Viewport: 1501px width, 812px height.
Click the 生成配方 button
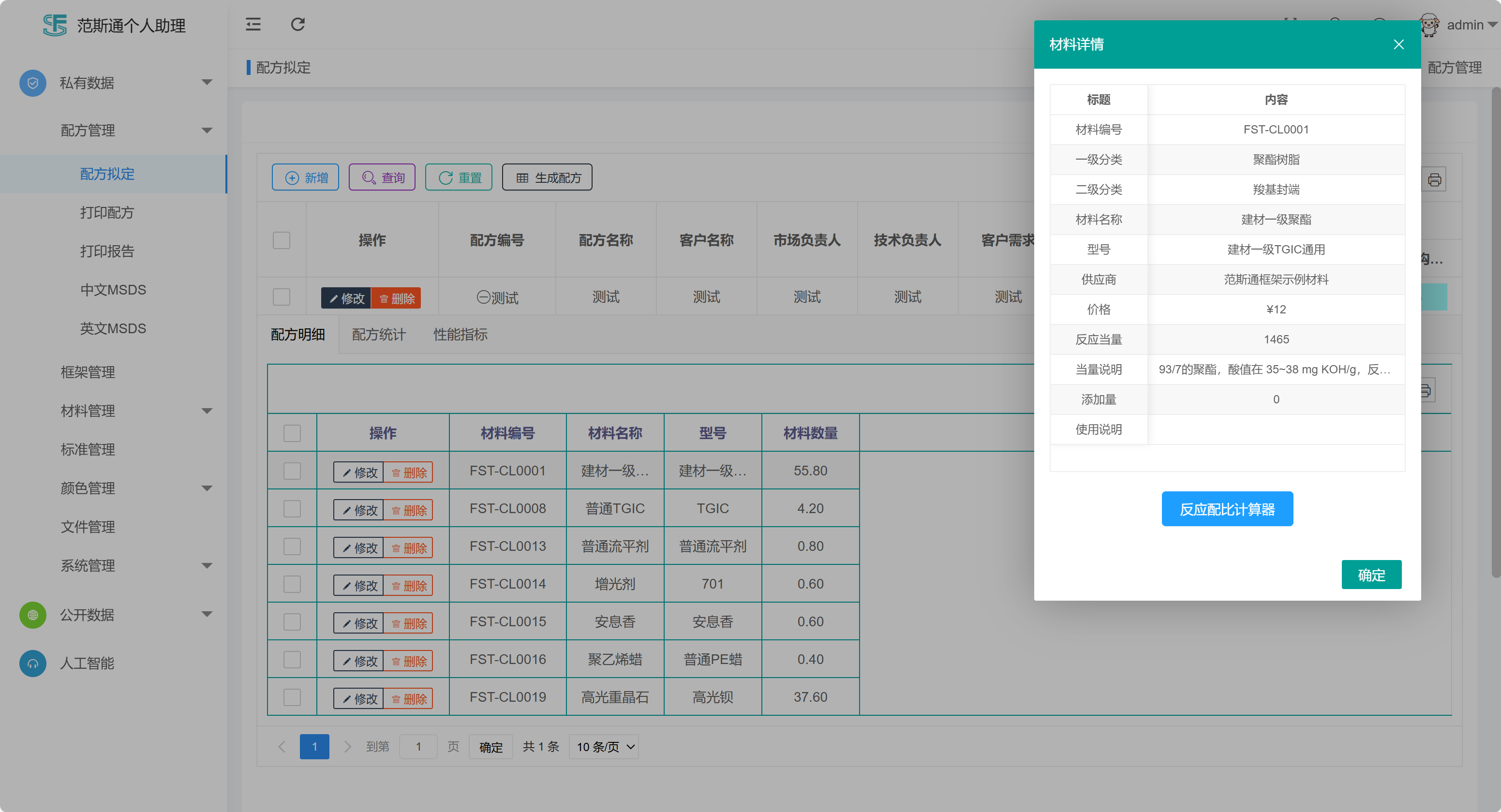[547, 177]
